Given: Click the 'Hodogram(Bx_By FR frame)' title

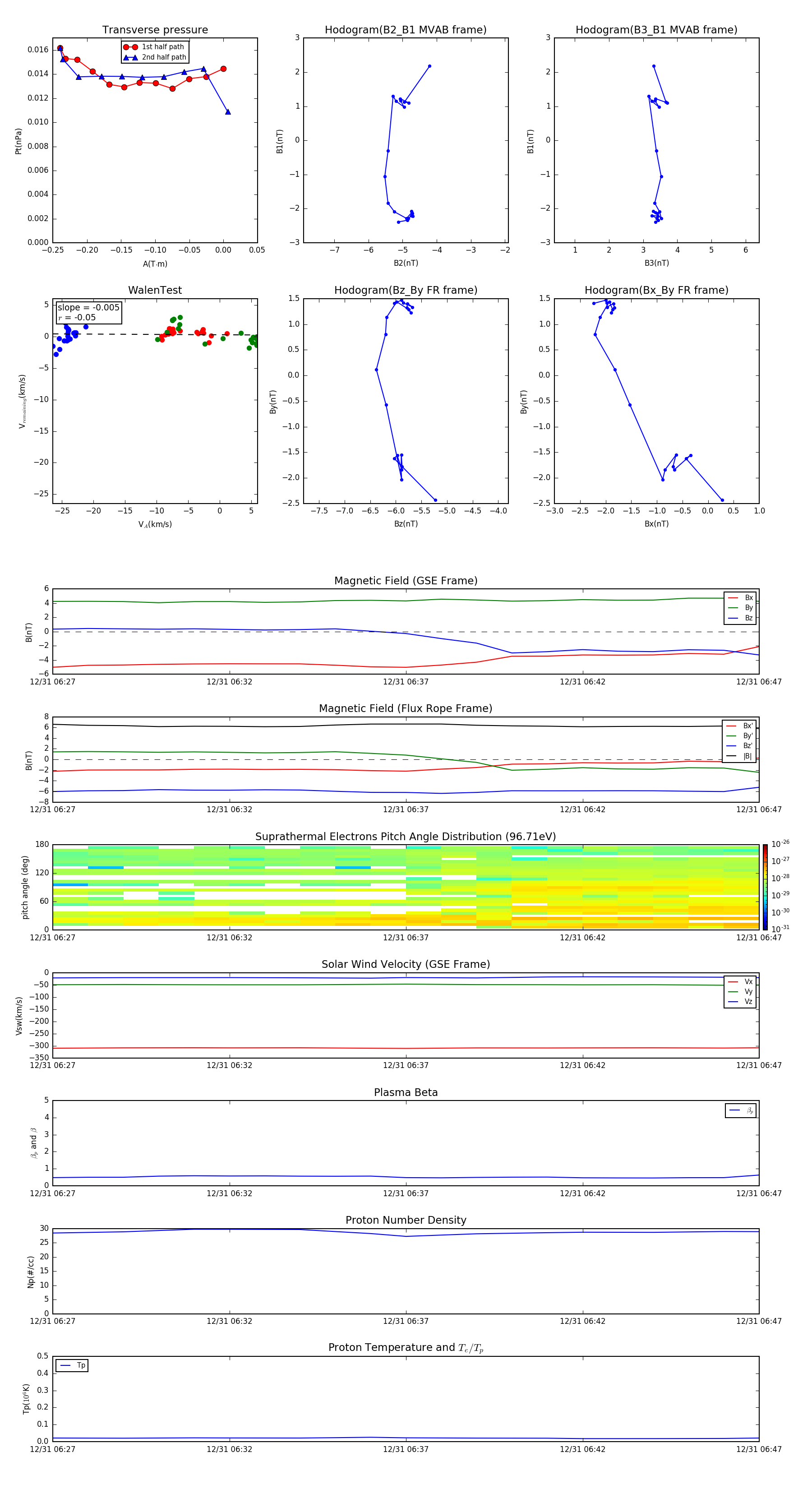Looking at the screenshot, I should 656,290.
